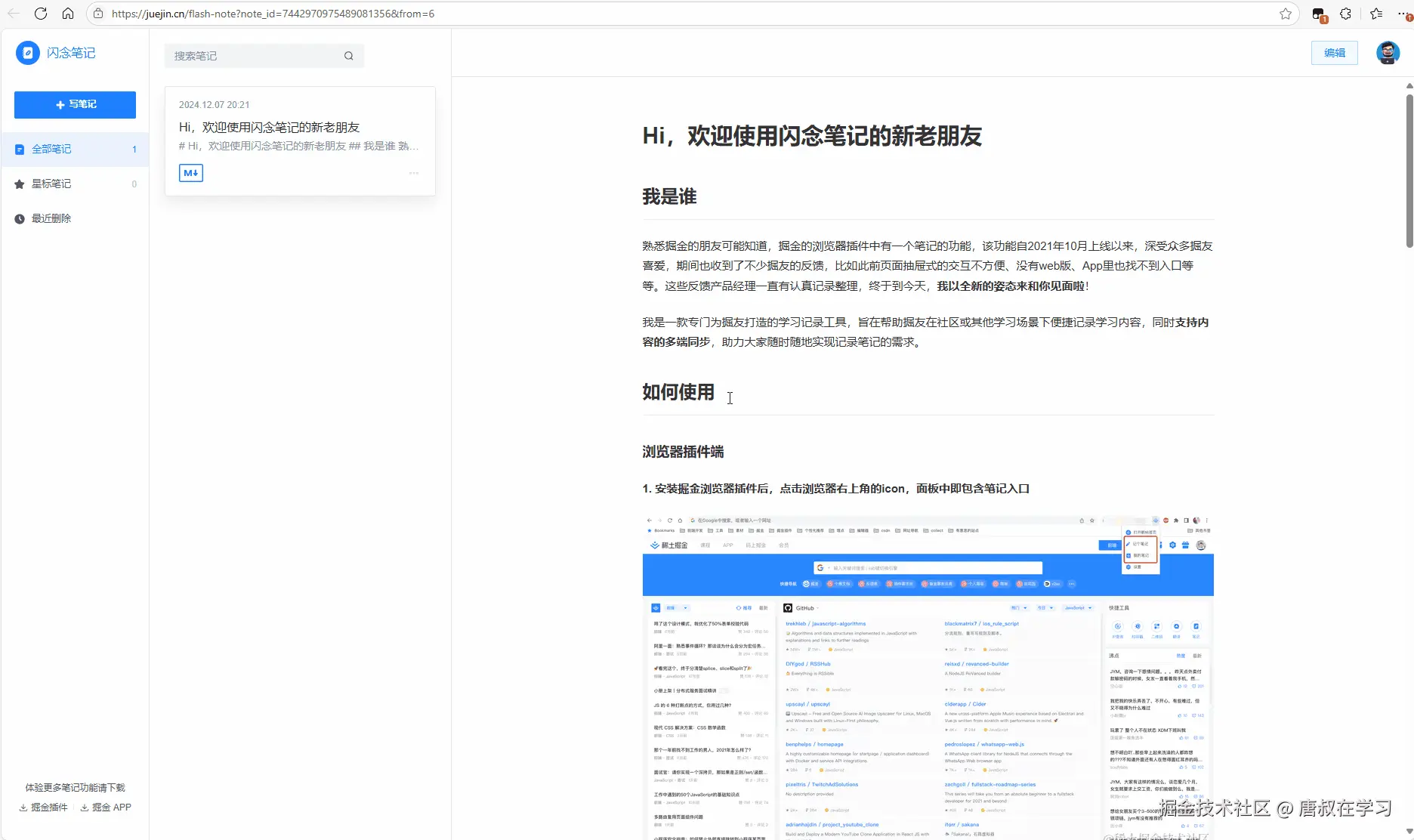
Task: Click the browser home icon
Action: [x=68, y=13]
